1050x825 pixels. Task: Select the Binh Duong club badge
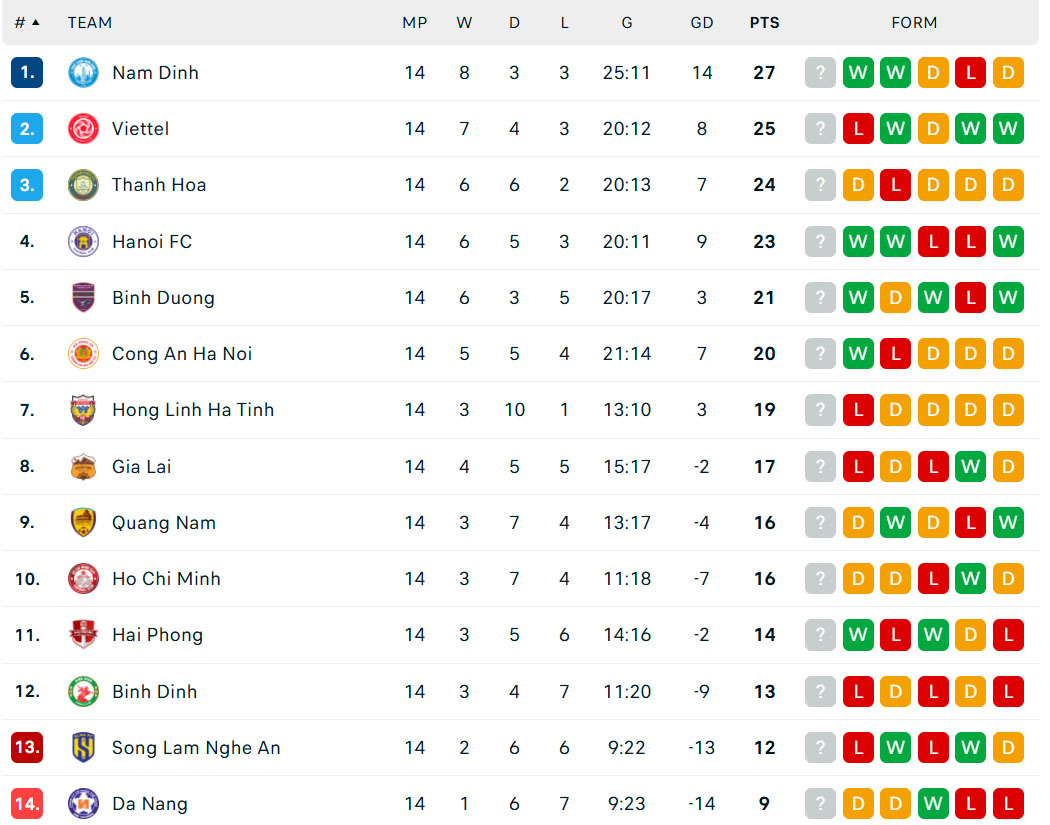(83, 297)
